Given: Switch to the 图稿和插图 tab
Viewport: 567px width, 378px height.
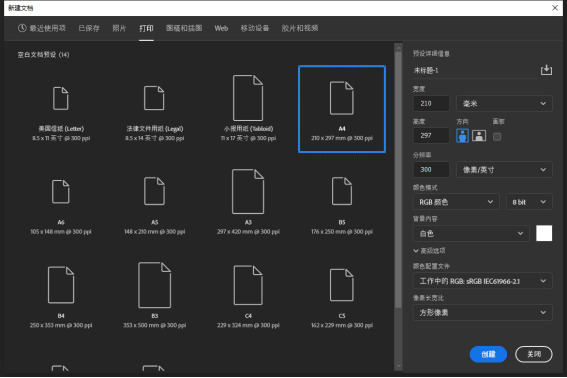Looking at the screenshot, I should pyautogui.click(x=184, y=28).
